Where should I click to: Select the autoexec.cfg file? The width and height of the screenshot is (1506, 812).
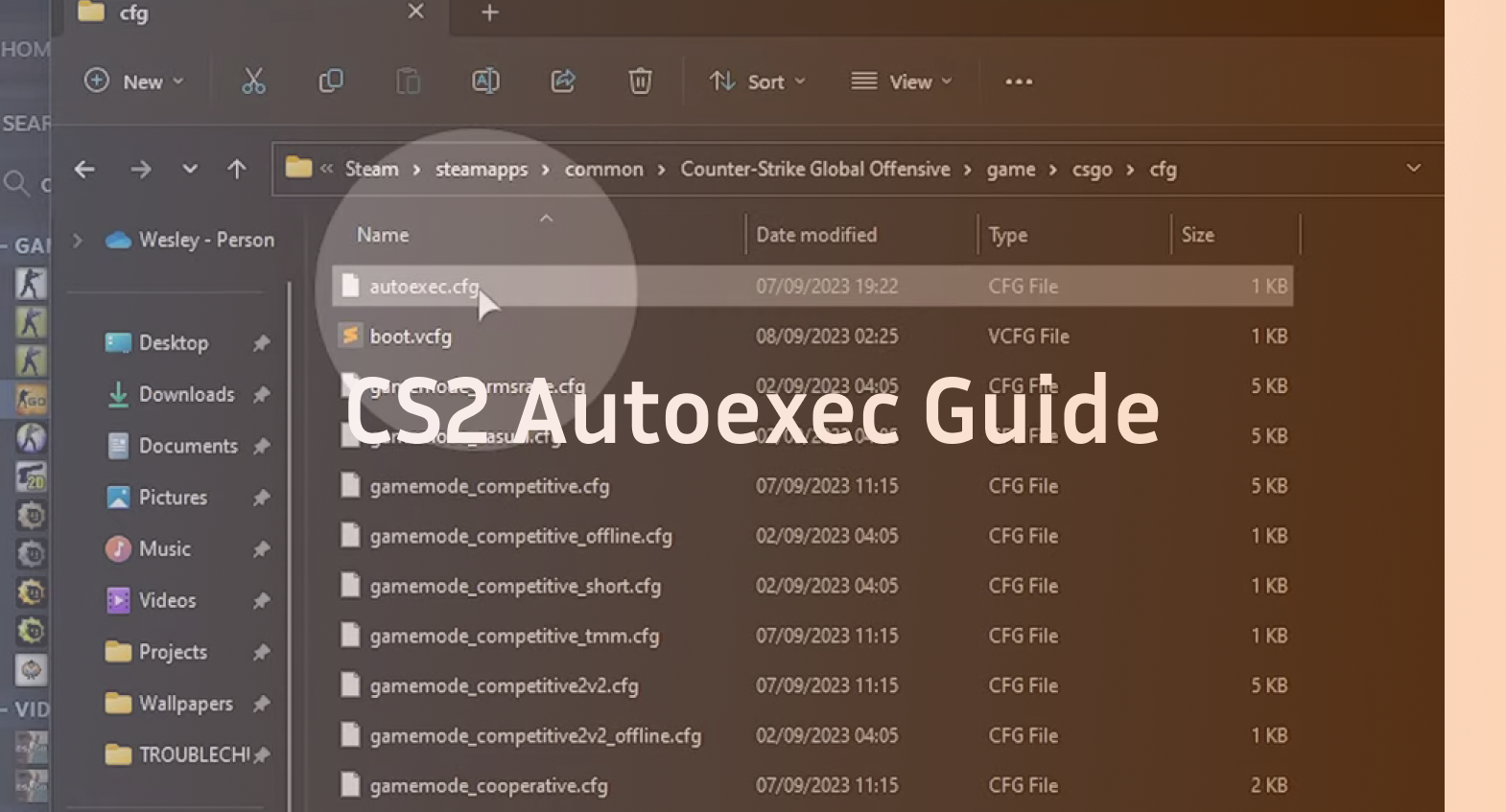point(423,286)
